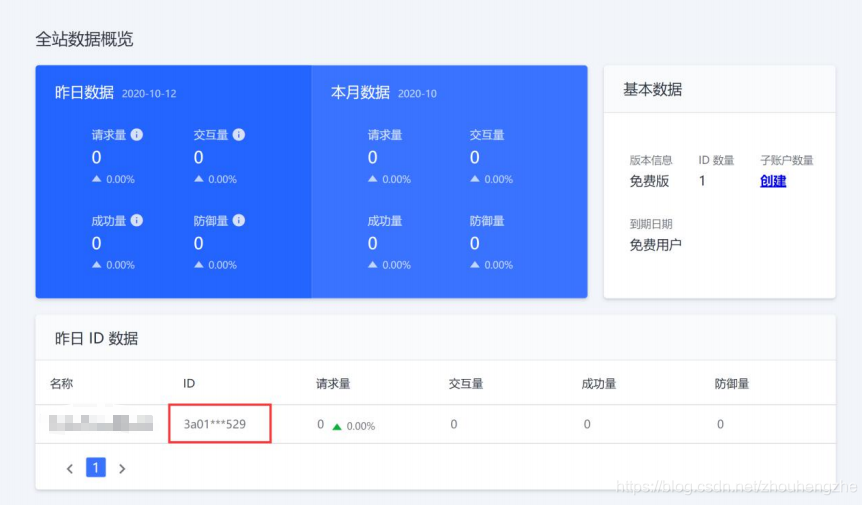Click the ID value 3a01***529
Image resolution: width=867 pixels, height=505 pixels.
[x=215, y=424]
